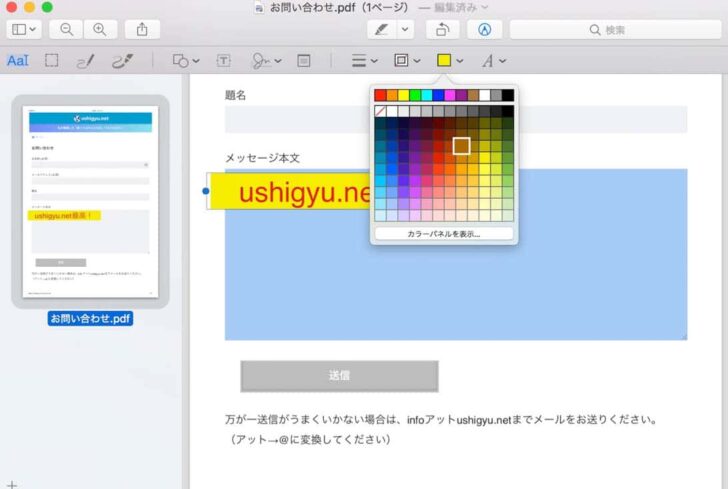Select the highlight pen tool
This screenshot has width=728, height=489.
tap(382, 30)
